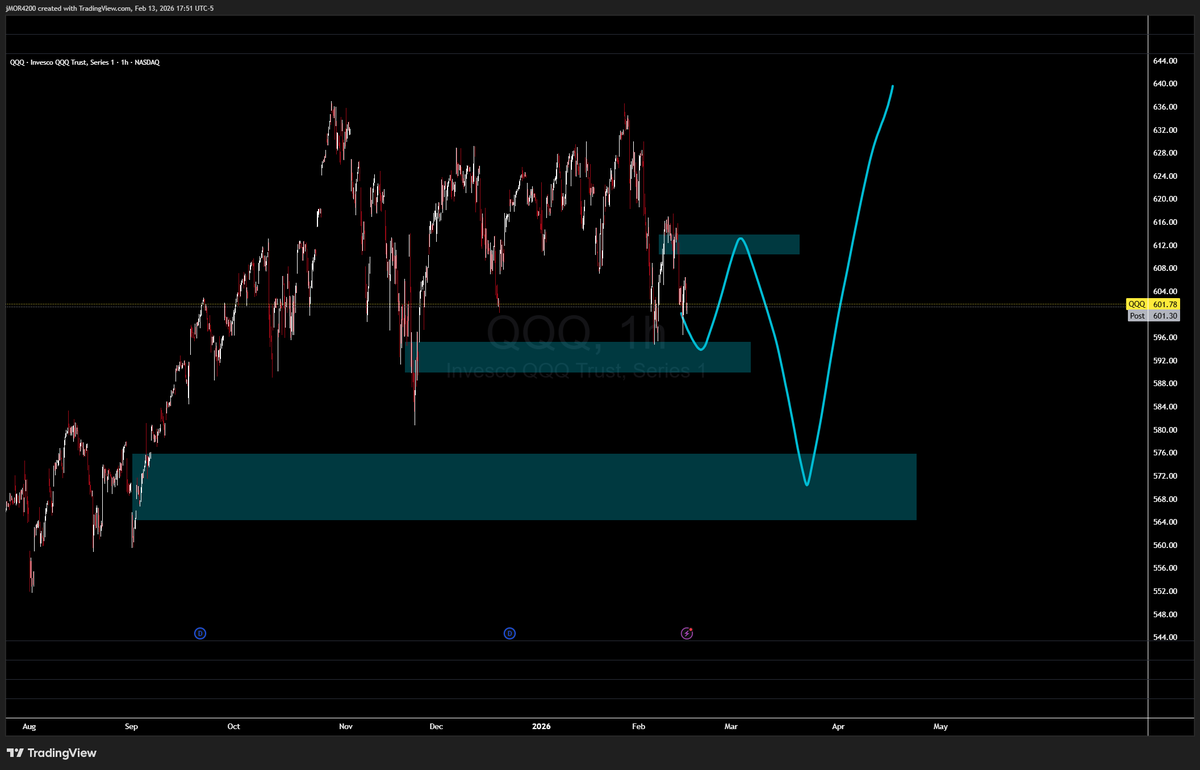The width and height of the screenshot is (1200, 770).
Task: Click the 640.00 price scale label
Action: pyautogui.click(x=1166, y=84)
